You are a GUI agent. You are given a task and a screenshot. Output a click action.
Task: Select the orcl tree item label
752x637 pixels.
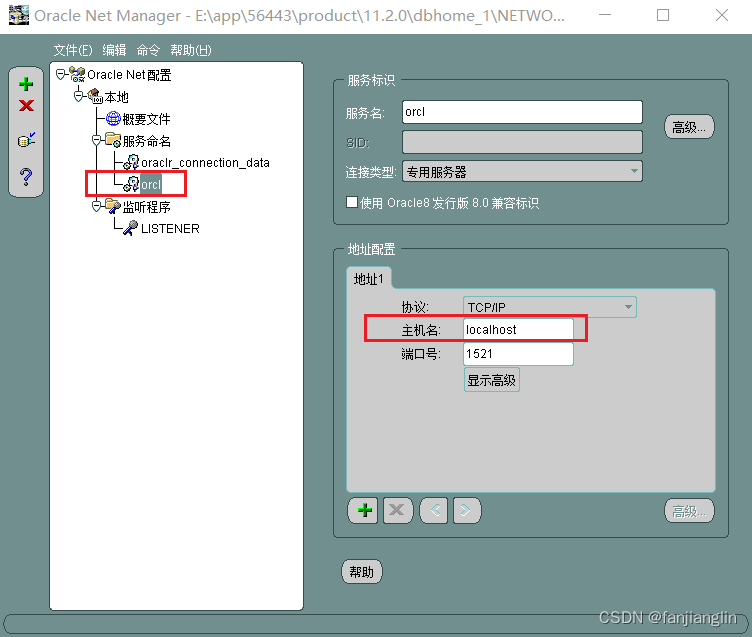(x=151, y=184)
